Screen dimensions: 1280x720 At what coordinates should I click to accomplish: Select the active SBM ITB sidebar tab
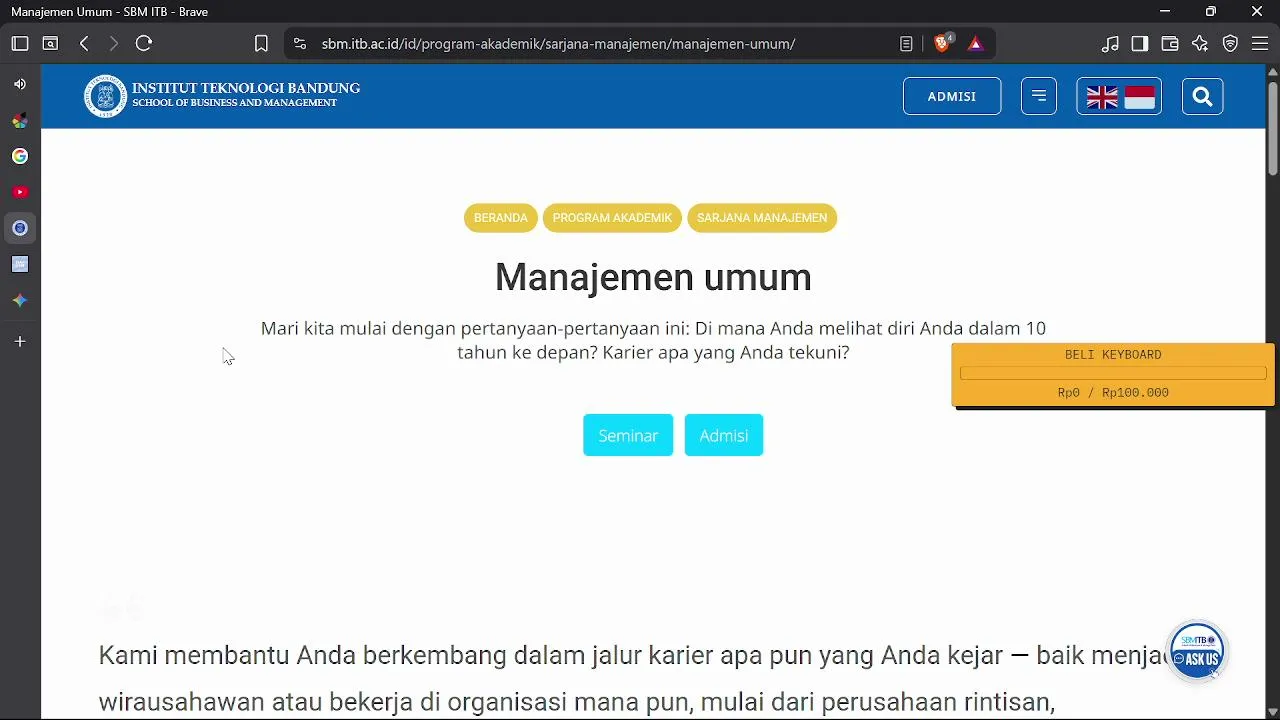[20, 228]
